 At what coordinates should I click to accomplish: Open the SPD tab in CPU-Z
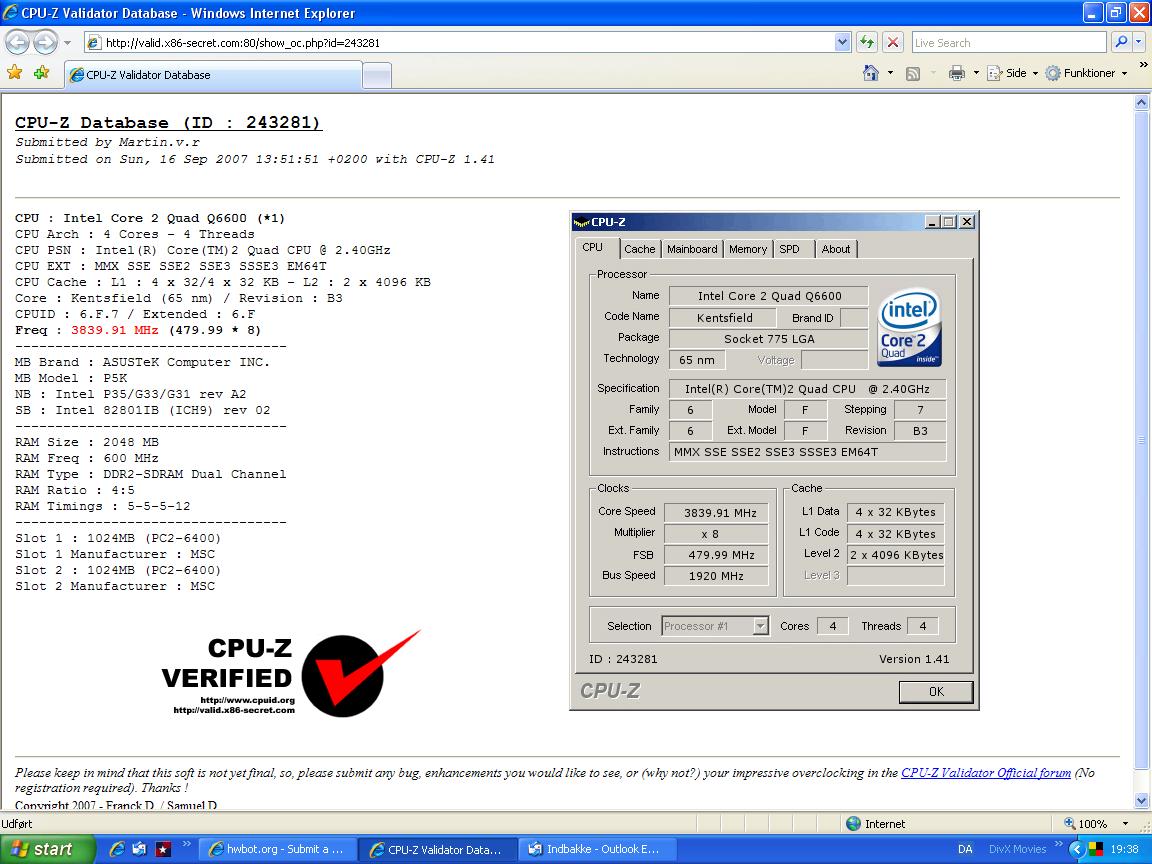(793, 249)
